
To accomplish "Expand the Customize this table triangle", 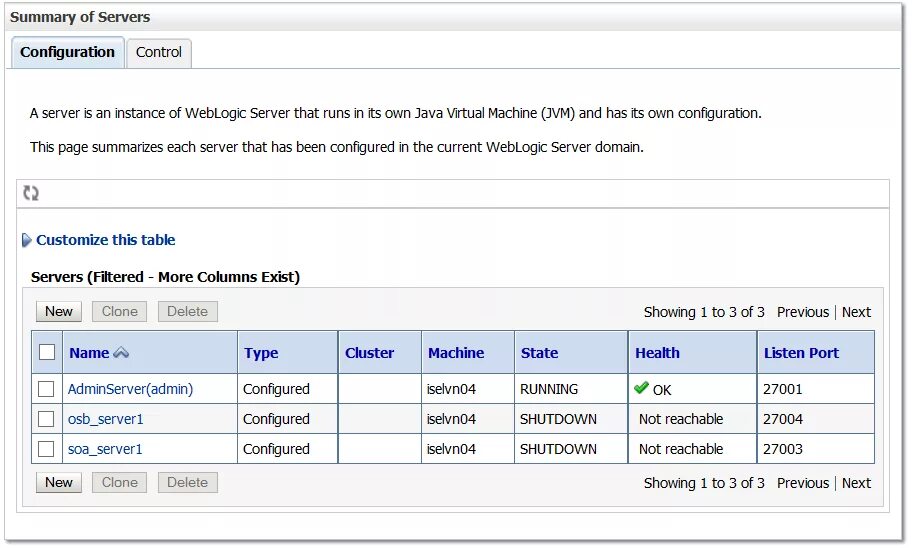I will 26,240.
